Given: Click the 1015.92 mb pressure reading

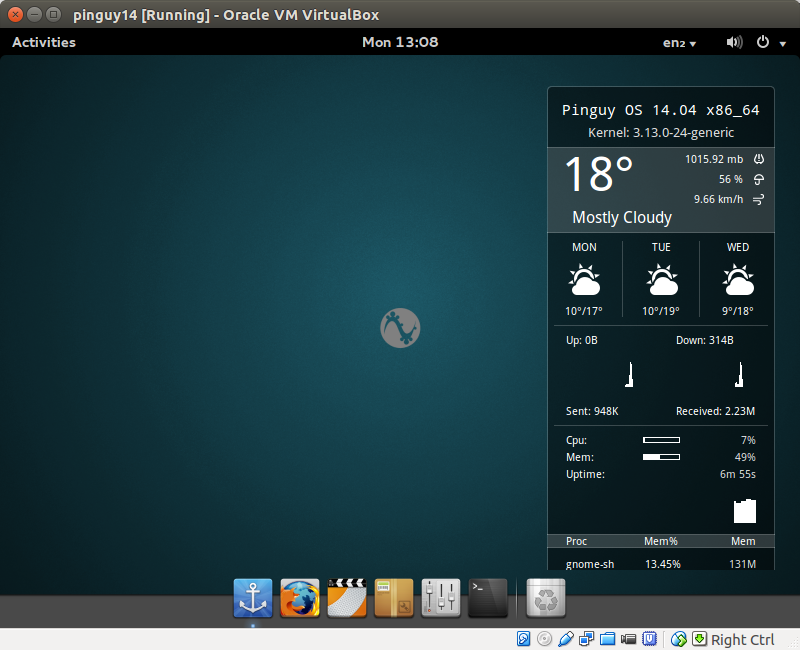Looking at the screenshot, I should tap(714, 159).
